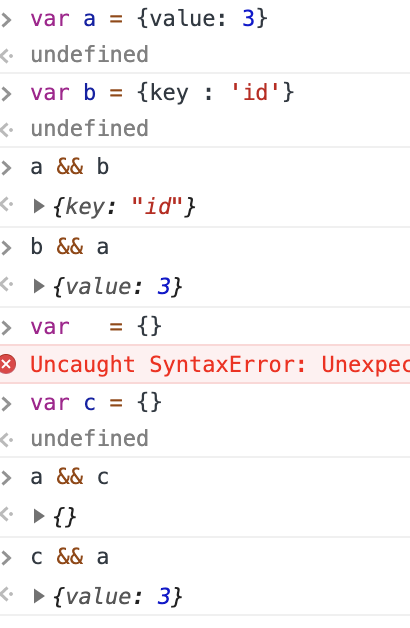Viewport: 410px width, 628px height.
Task: Expand the {key: "id"} object result
Action: (39, 206)
